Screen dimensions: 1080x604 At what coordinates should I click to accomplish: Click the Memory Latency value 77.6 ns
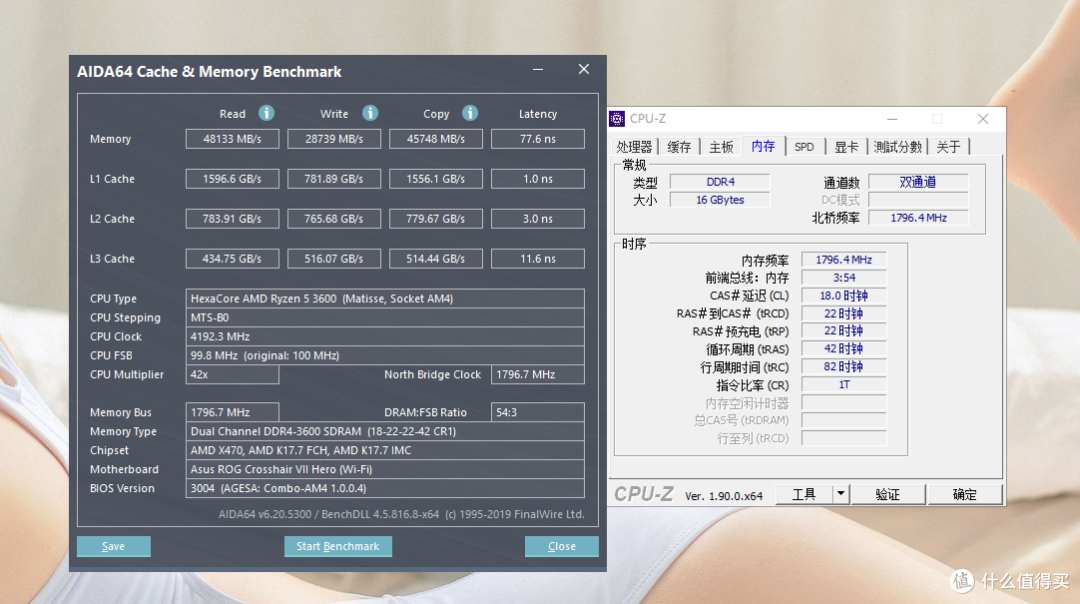538,138
